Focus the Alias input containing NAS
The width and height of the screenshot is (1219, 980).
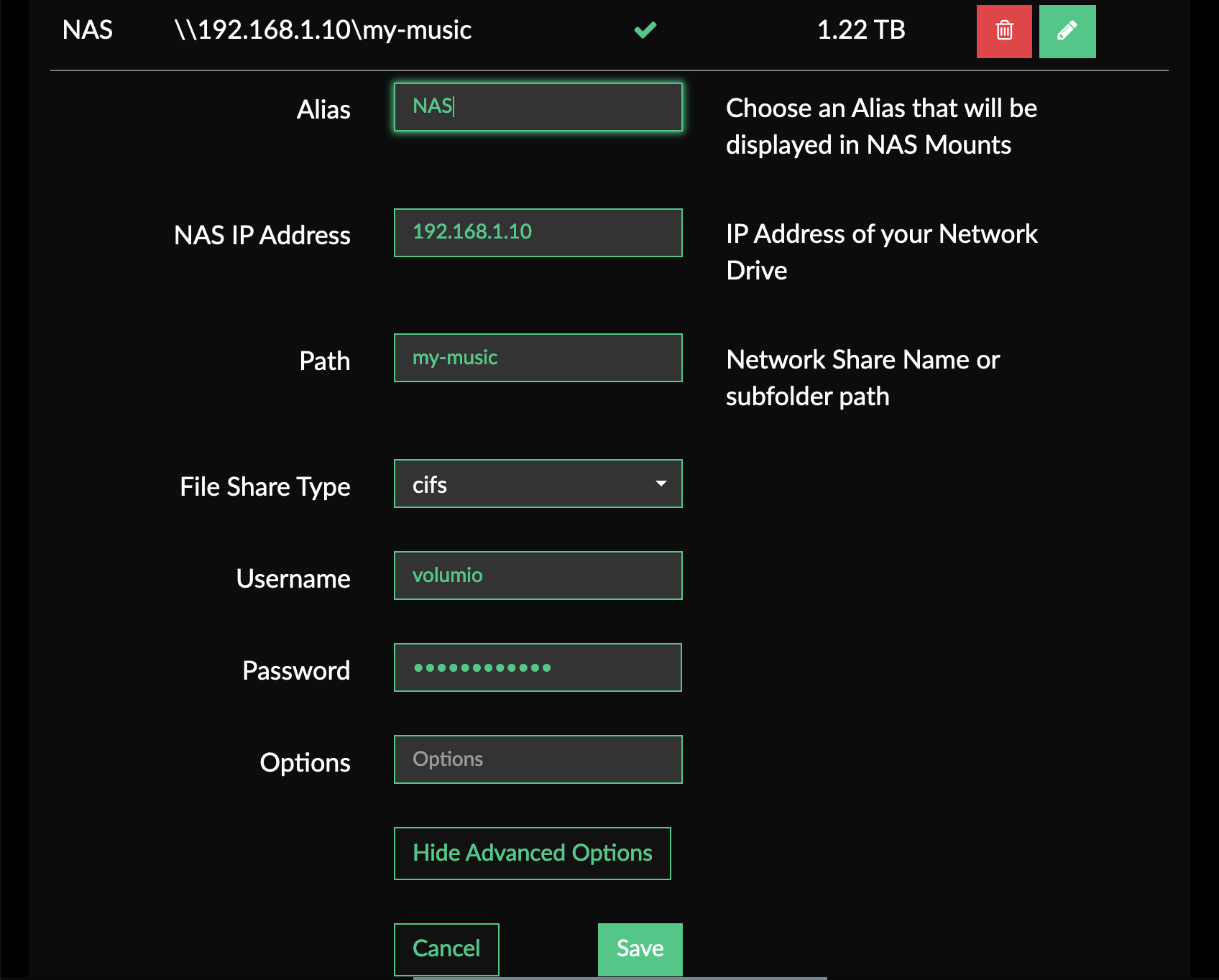tap(538, 107)
